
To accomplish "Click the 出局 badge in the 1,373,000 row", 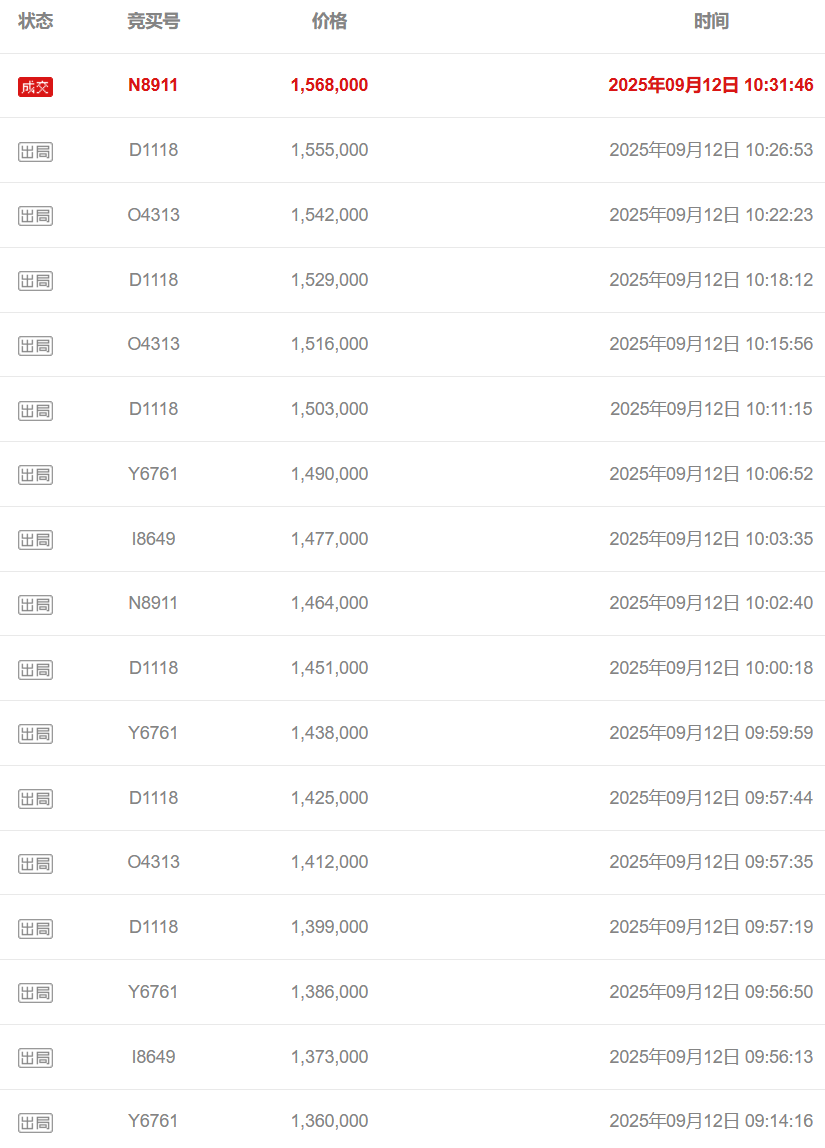I will tap(35, 1058).
